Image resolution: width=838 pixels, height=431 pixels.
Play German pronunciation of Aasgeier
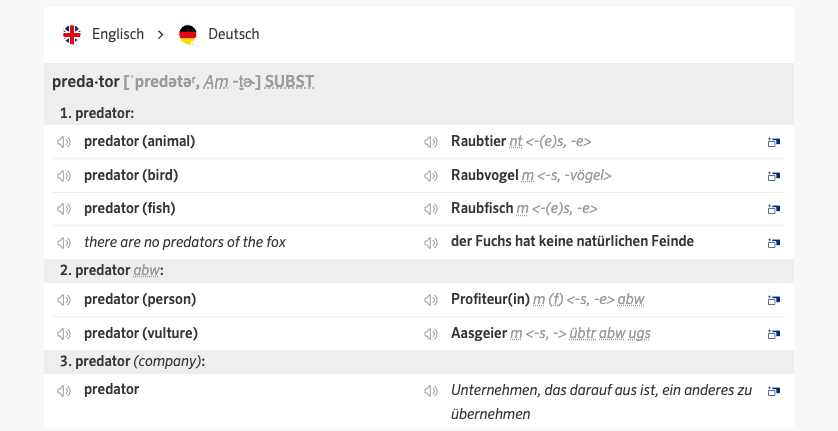point(431,333)
